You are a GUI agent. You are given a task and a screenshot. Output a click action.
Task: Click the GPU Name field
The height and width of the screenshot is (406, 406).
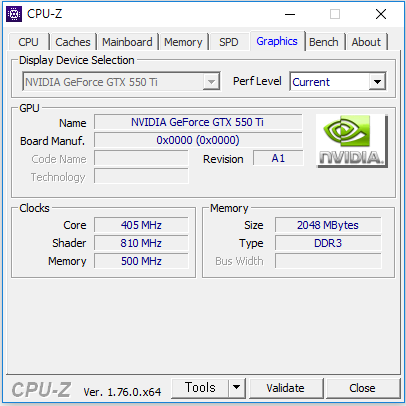[x=198, y=122]
